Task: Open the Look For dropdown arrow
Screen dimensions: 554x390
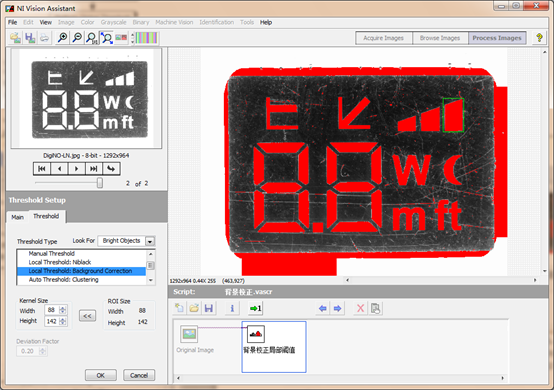Action: (150, 242)
